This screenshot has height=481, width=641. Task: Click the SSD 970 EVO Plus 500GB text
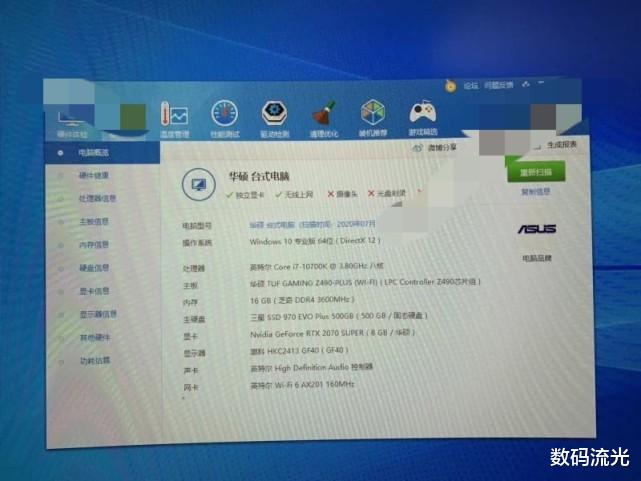coord(339,316)
